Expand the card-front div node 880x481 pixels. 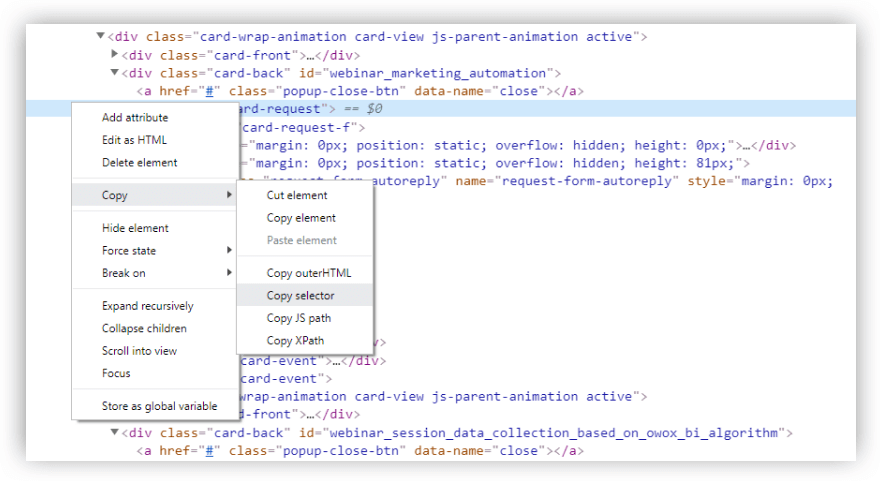115,55
